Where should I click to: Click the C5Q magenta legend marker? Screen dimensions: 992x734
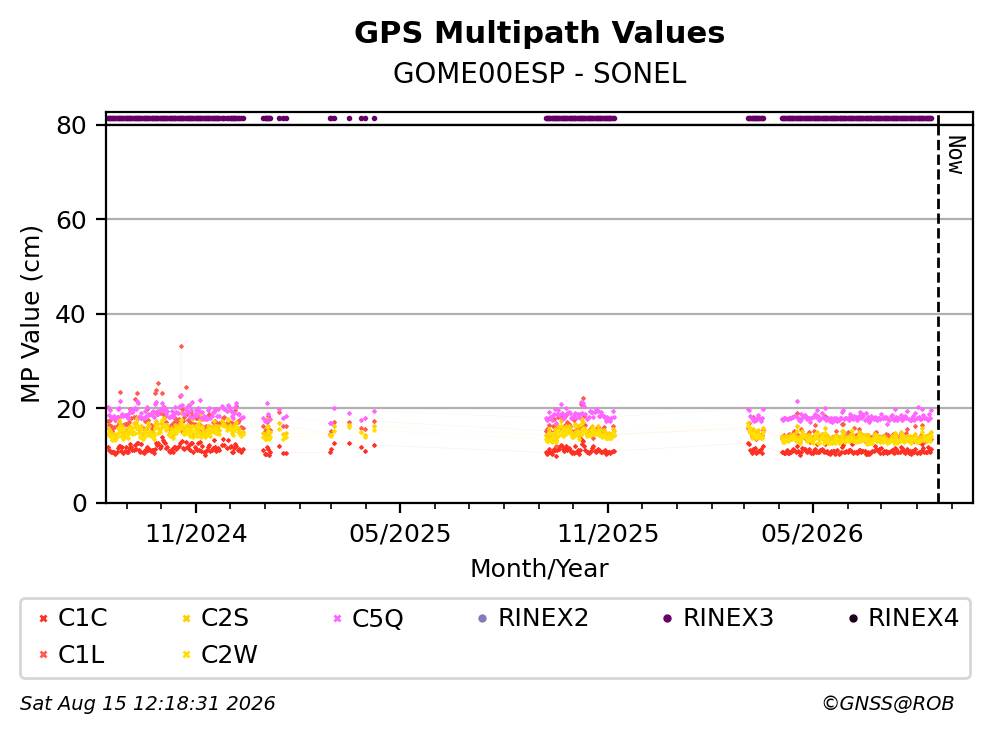pos(337,618)
